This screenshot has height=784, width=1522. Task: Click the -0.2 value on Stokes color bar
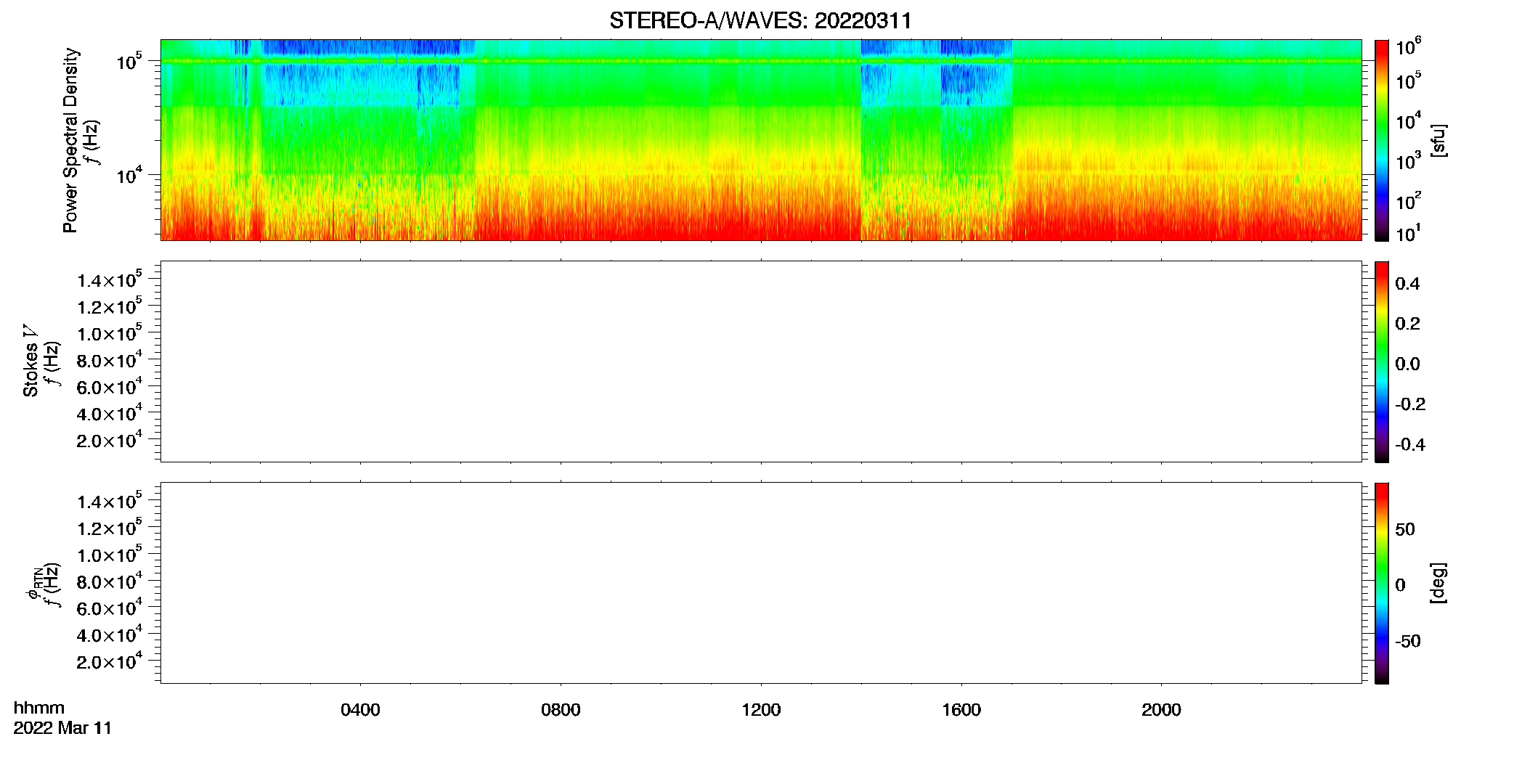(1410, 404)
